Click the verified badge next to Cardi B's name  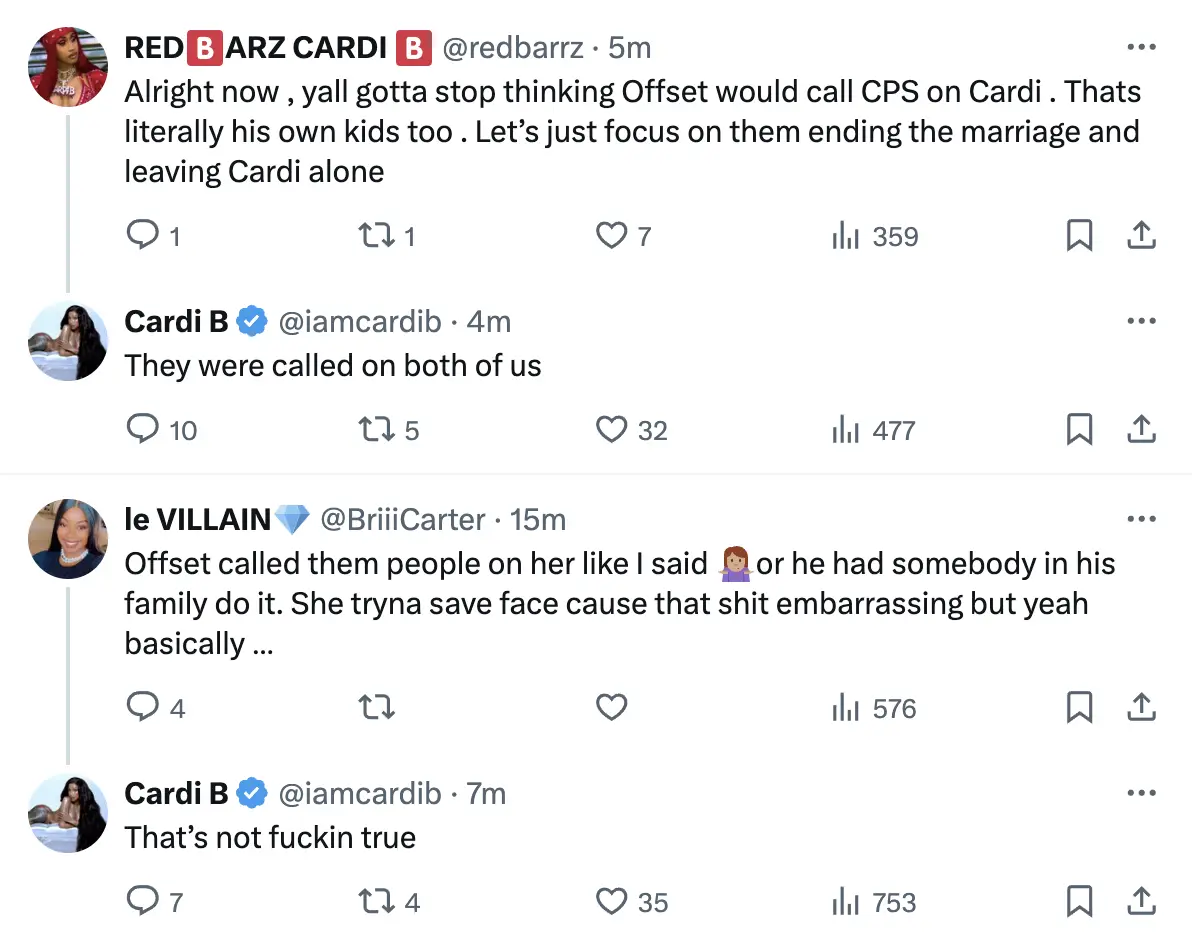(x=251, y=321)
